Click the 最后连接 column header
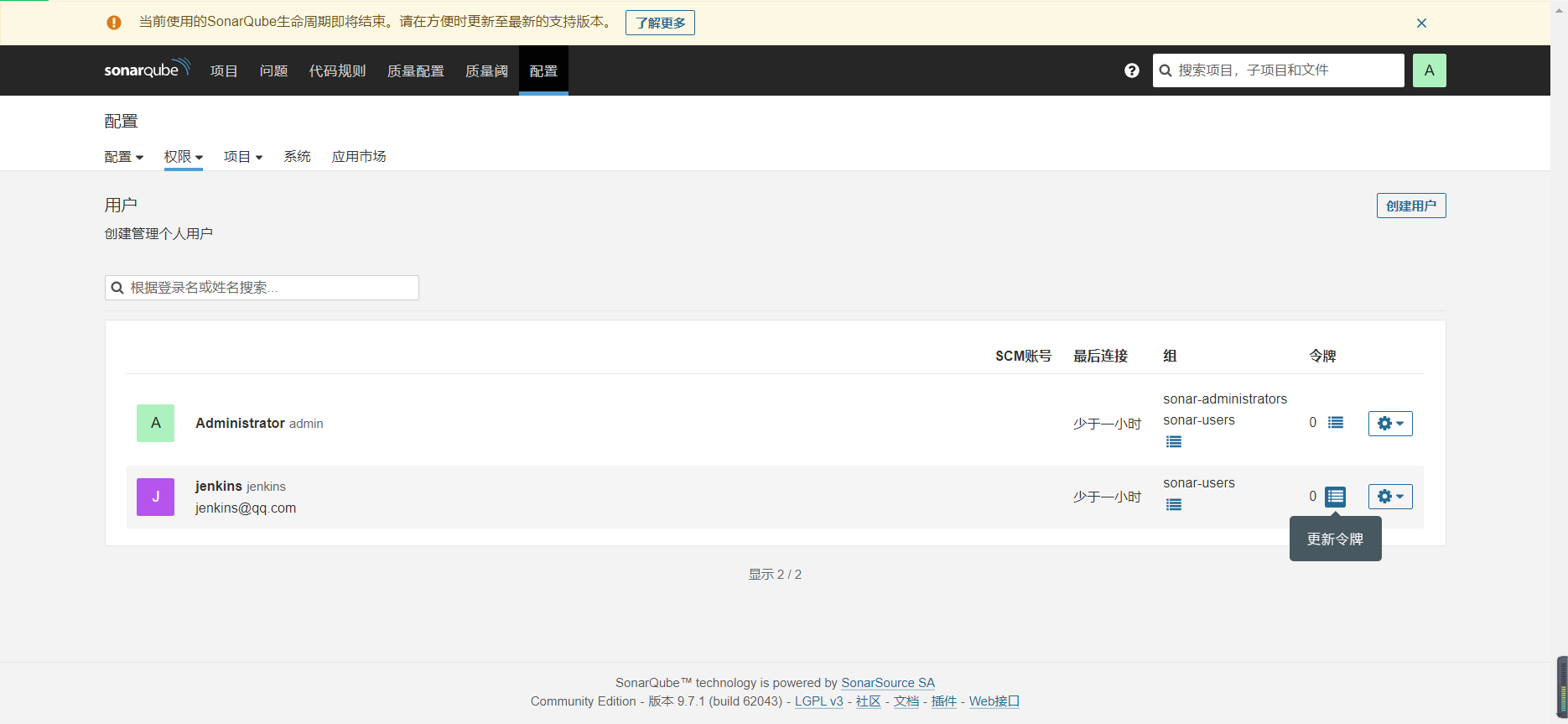The width and height of the screenshot is (1568, 724). pyautogui.click(x=1101, y=356)
